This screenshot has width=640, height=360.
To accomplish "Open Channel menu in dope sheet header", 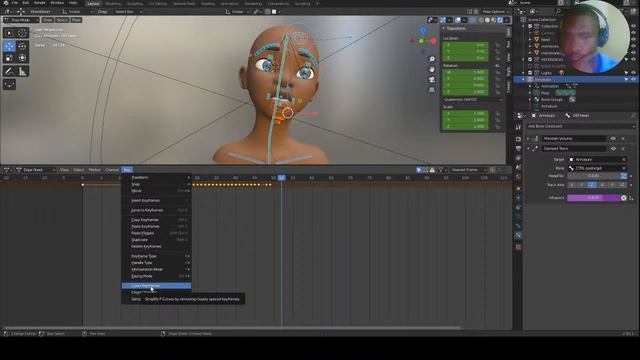I will point(112,170).
